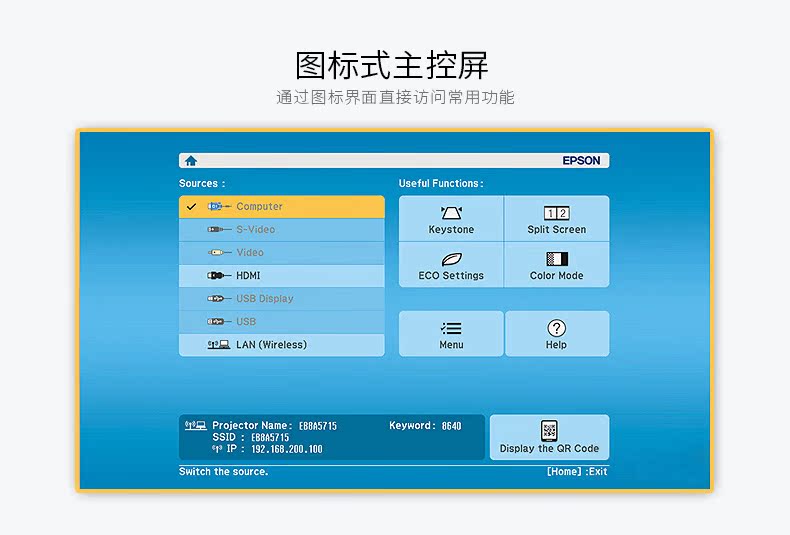
Task: Open the Help tile
Action: coord(557,333)
